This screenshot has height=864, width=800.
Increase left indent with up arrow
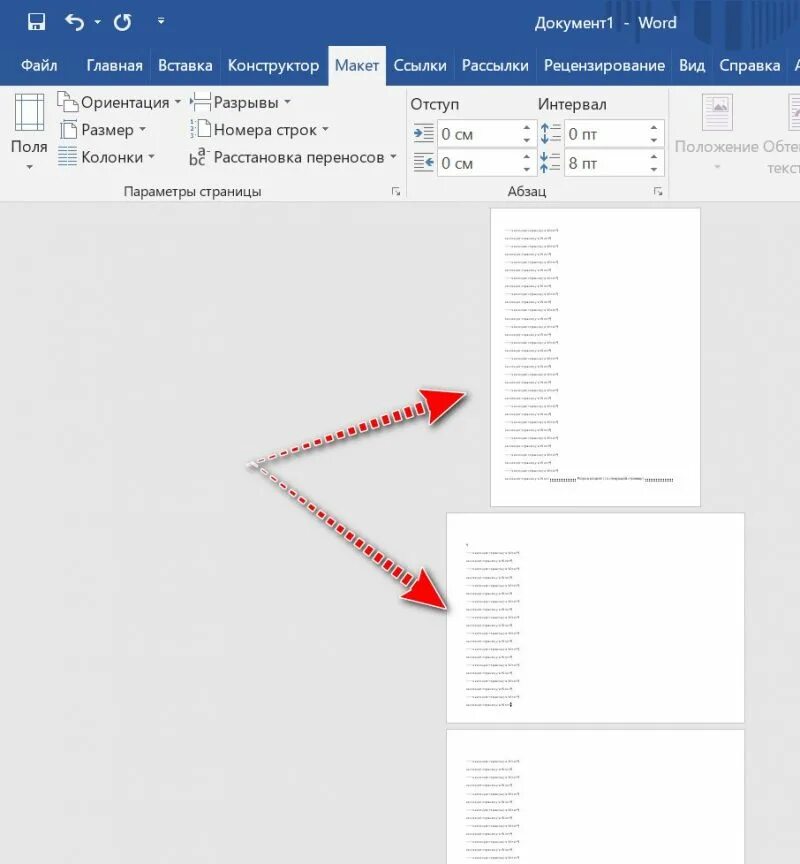coord(527,127)
